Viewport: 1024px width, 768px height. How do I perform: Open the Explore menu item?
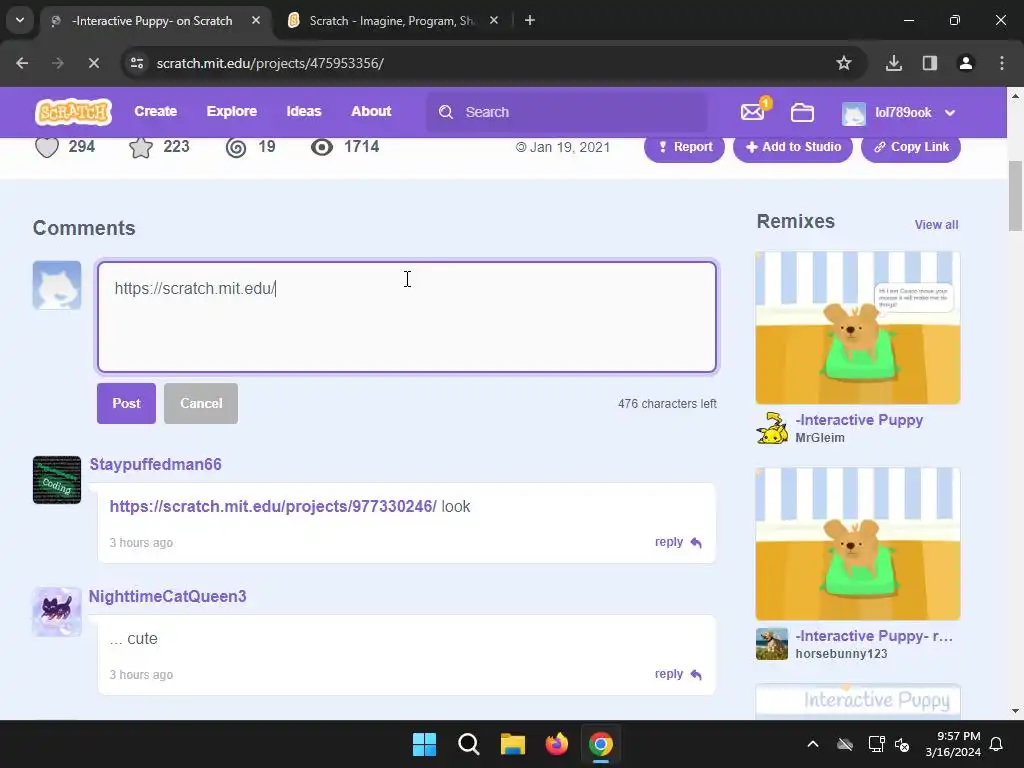pos(232,112)
